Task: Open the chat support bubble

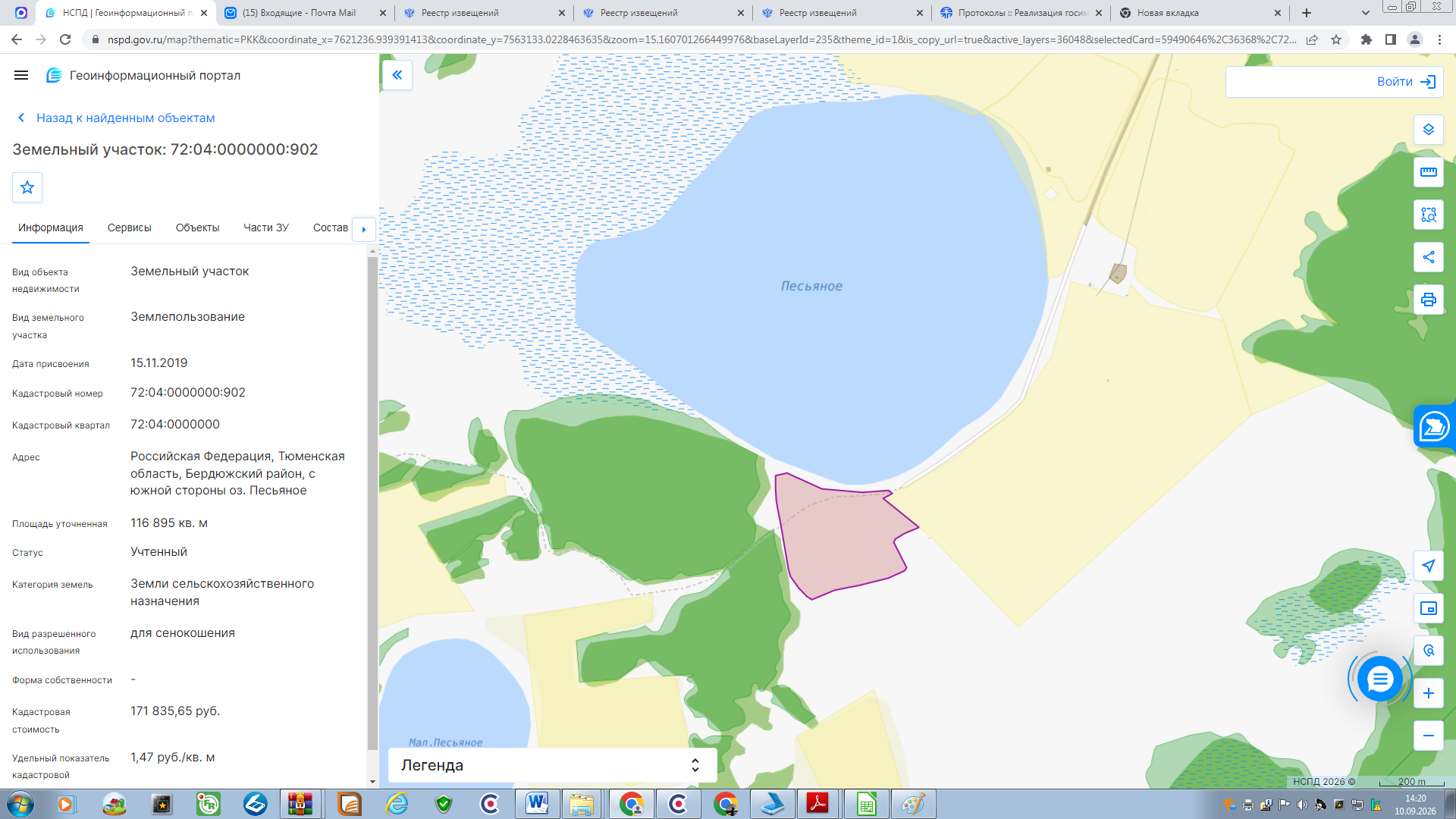Action: [1380, 679]
